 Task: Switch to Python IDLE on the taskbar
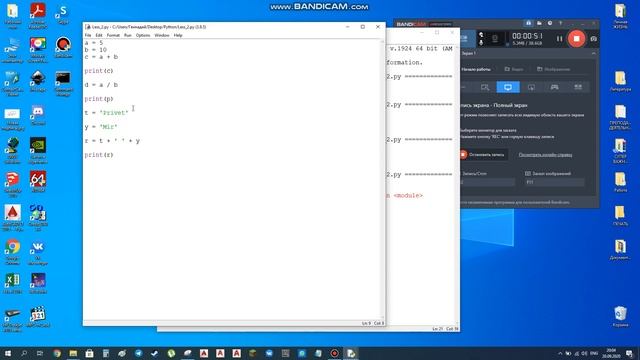click(351, 353)
